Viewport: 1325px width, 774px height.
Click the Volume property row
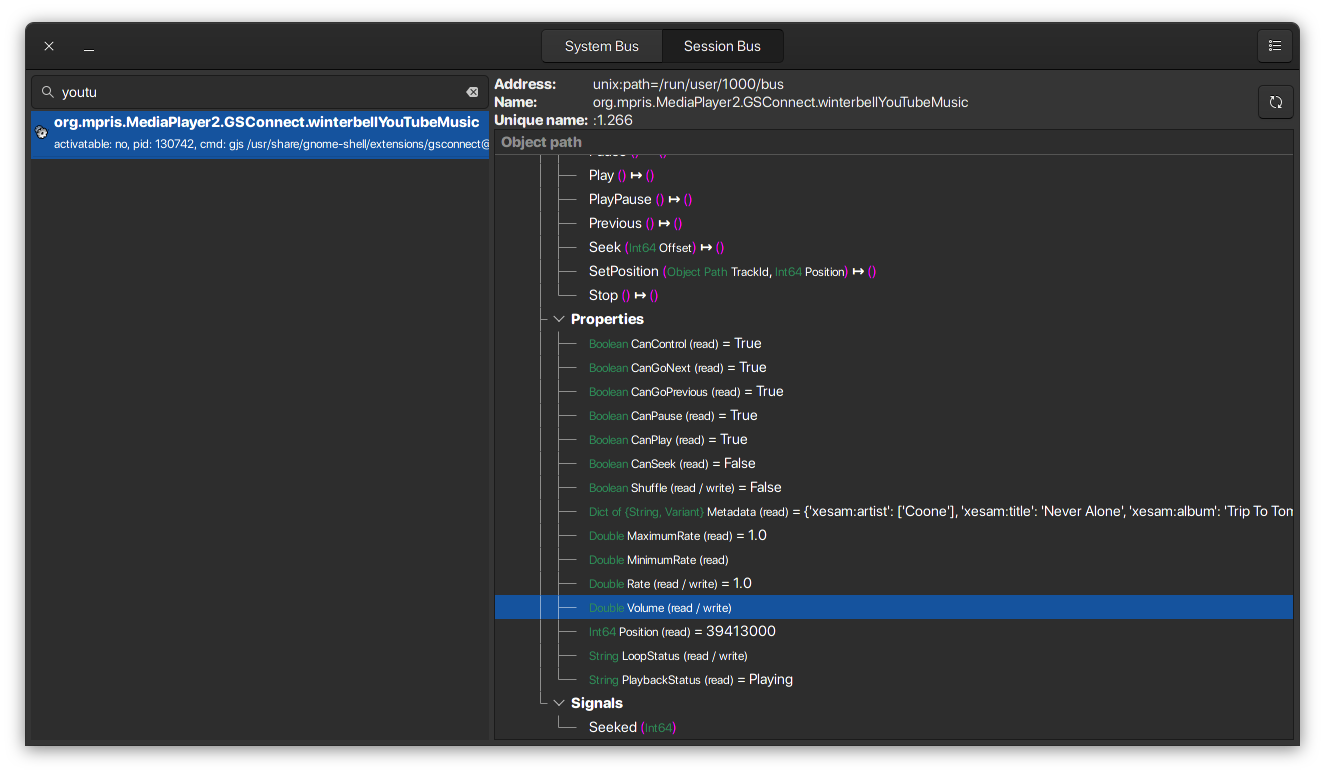tap(660, 607)
